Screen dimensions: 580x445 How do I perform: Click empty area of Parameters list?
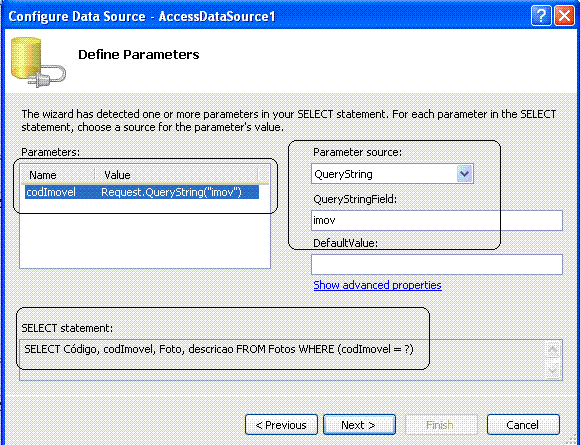(145, 237)
